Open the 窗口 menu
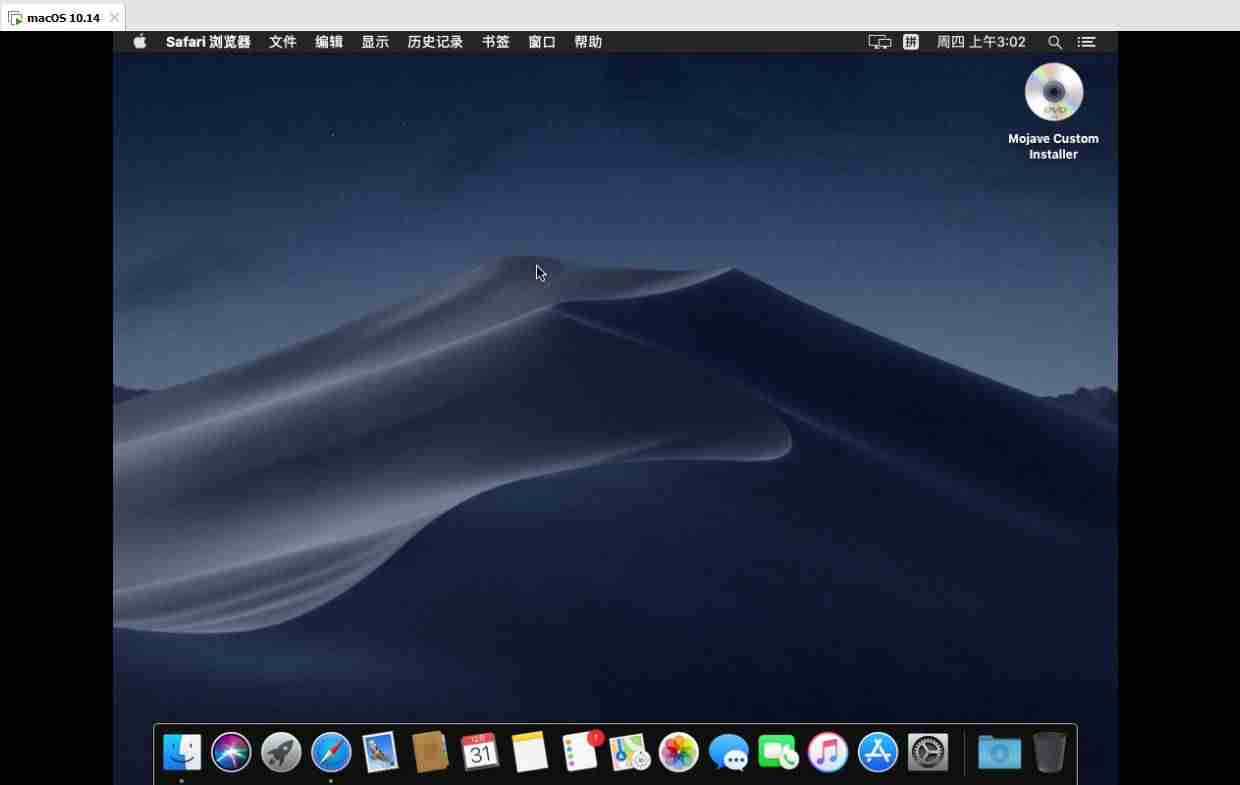The width and height of the screenshot is (1240, 785). click(x=542, y=42)
